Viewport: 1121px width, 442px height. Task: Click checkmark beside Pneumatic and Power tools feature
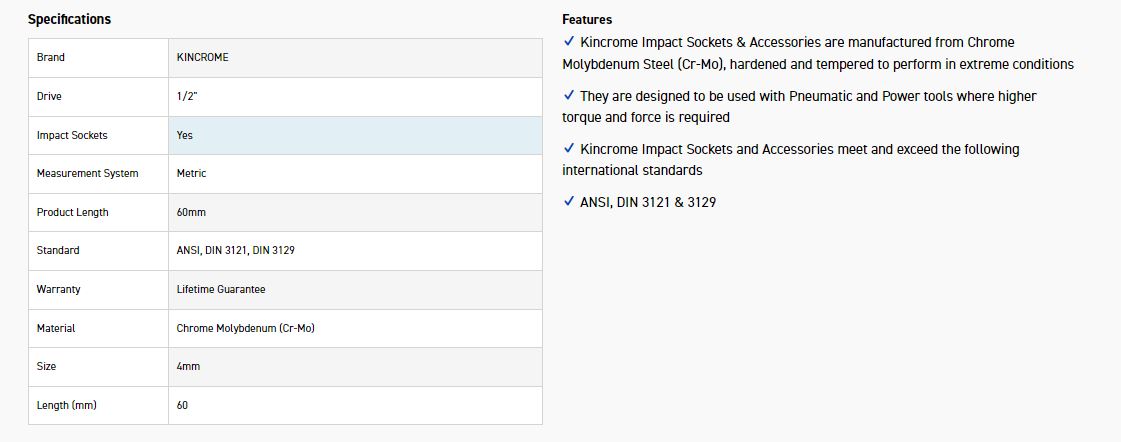569,96
